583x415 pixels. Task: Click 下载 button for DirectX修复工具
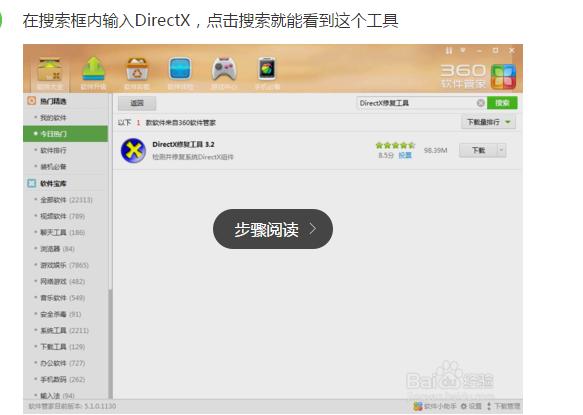(478, 150)
